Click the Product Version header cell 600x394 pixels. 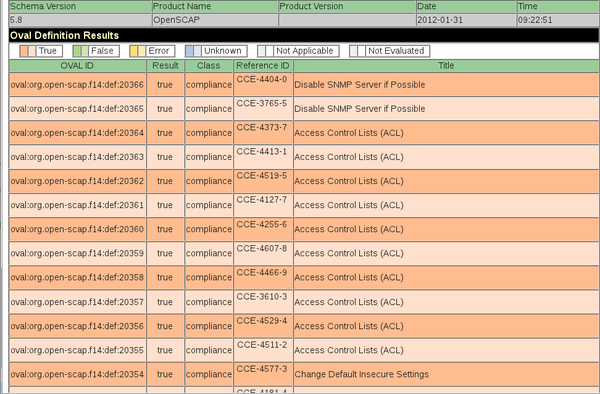(x=347, y=7)
